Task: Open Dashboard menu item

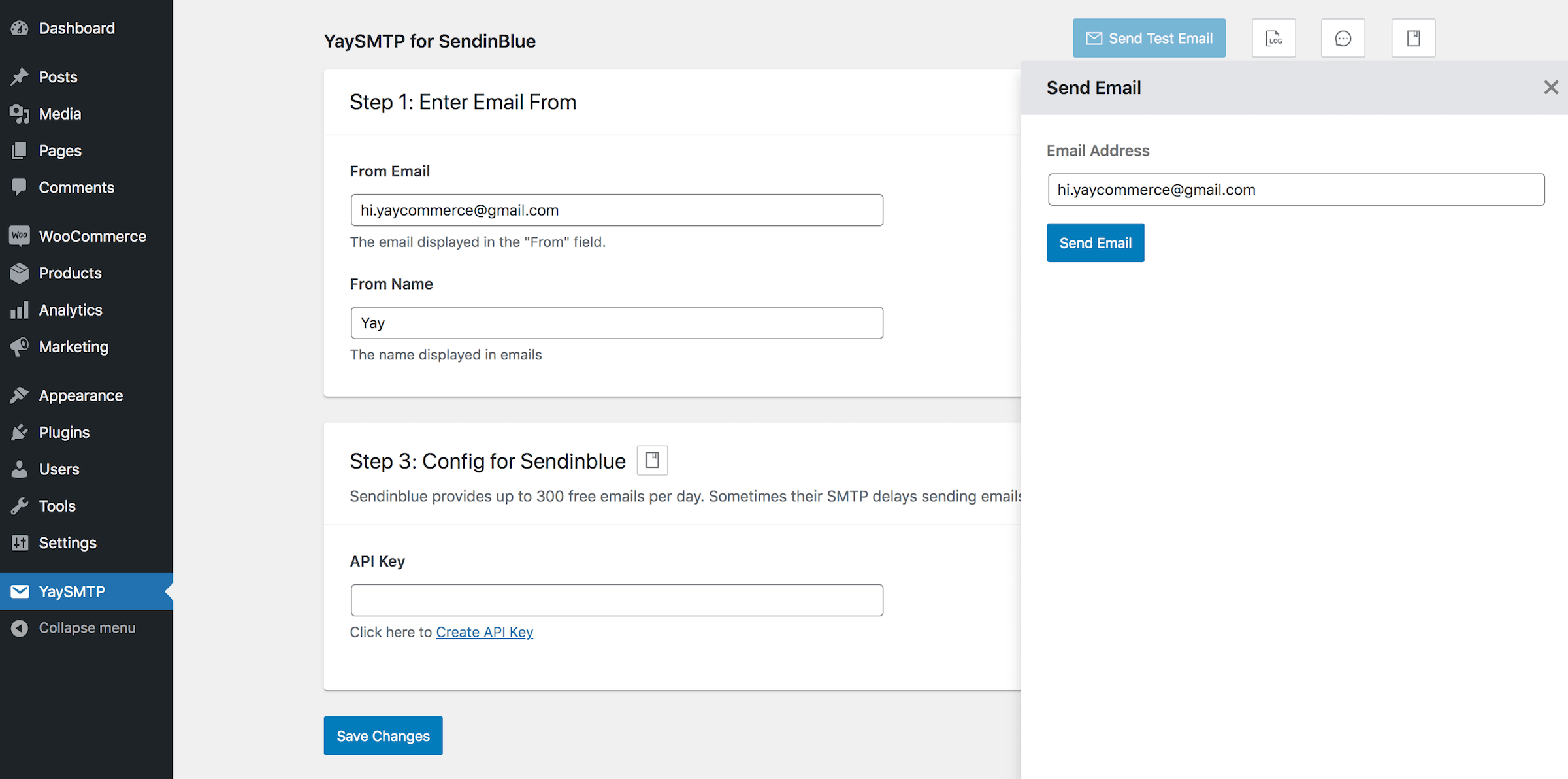Action: (86, 28)
